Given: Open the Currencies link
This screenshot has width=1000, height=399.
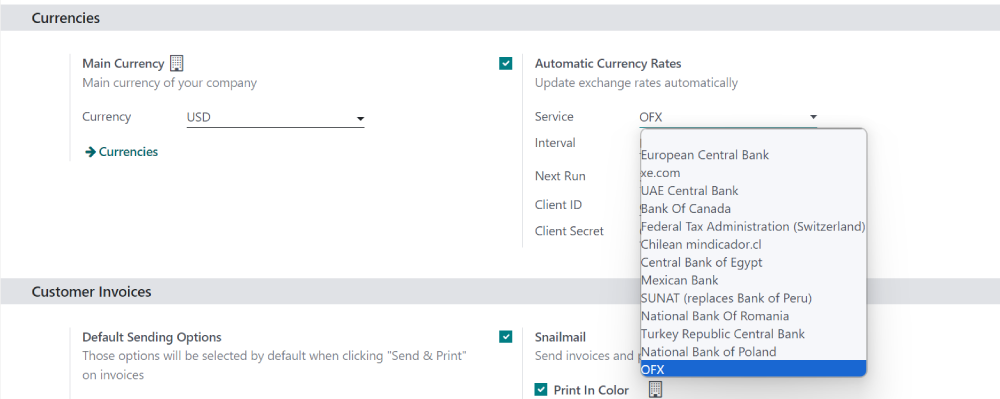Looking at the screenshot, I should pyautogui.click(x=128, y=152).
